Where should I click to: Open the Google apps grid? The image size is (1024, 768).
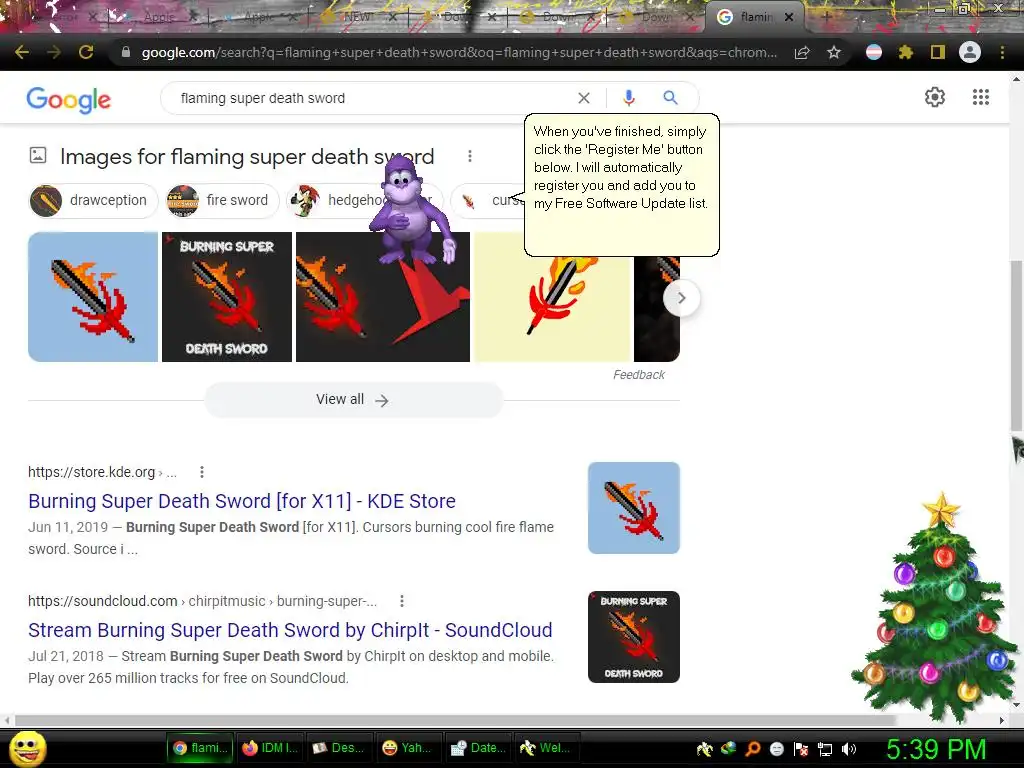click(980, 97)
